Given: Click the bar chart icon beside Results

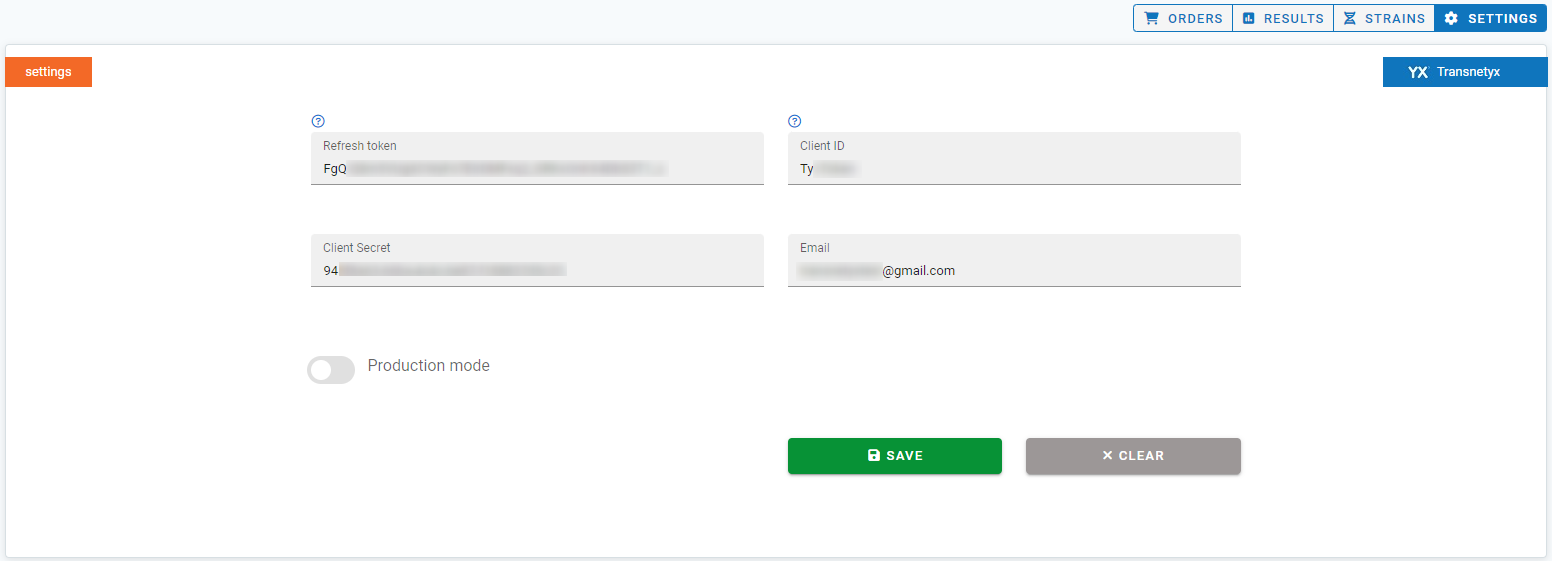Looking at the screenshot, I should (x=1249, y=18).
